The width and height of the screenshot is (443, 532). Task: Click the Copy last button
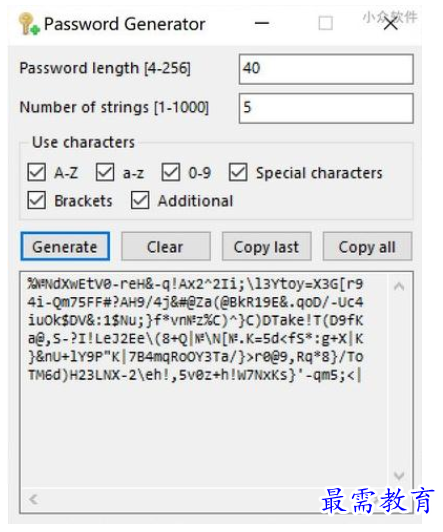267,247
